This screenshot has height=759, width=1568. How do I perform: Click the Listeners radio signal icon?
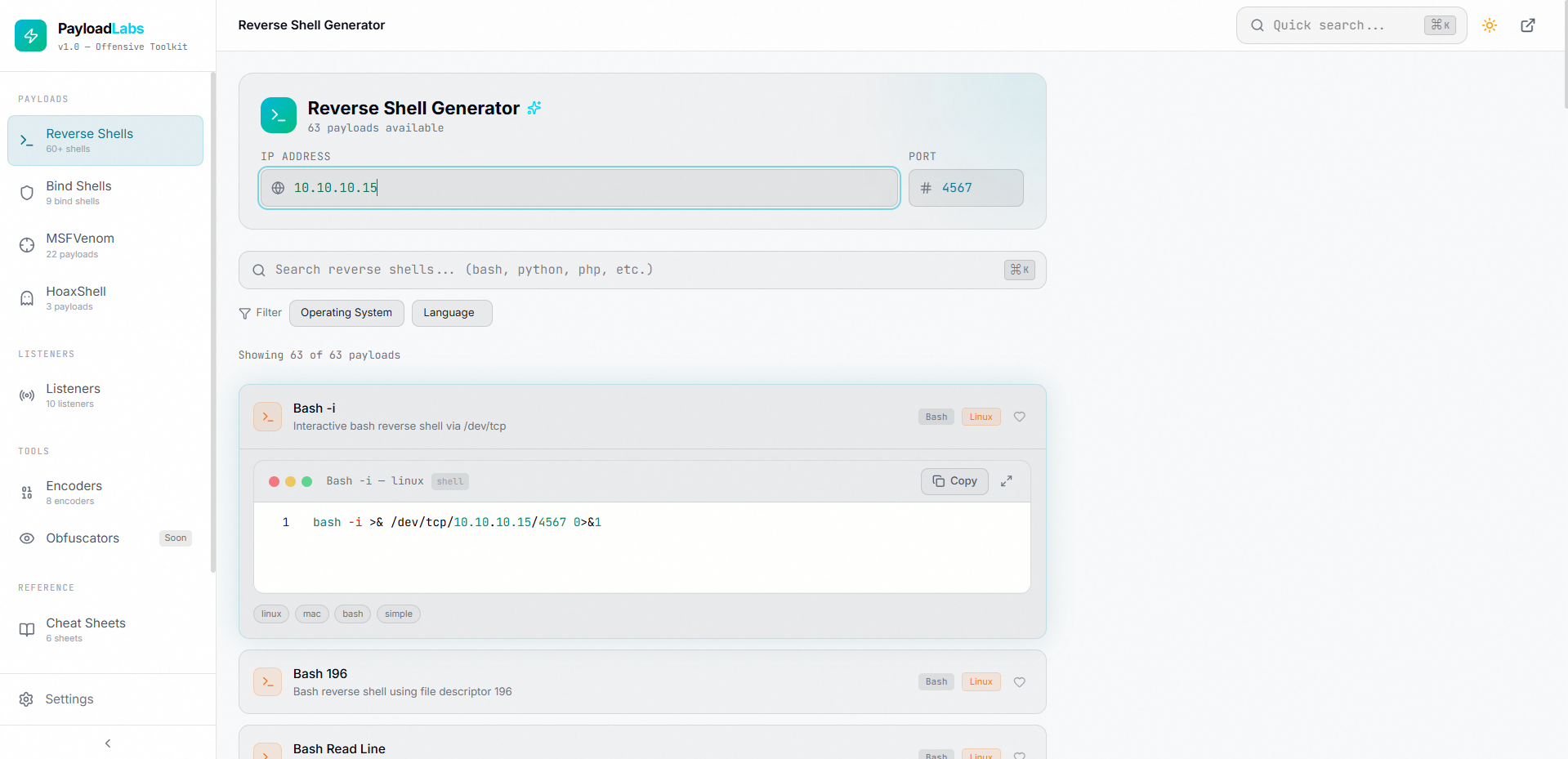point(27,395)
